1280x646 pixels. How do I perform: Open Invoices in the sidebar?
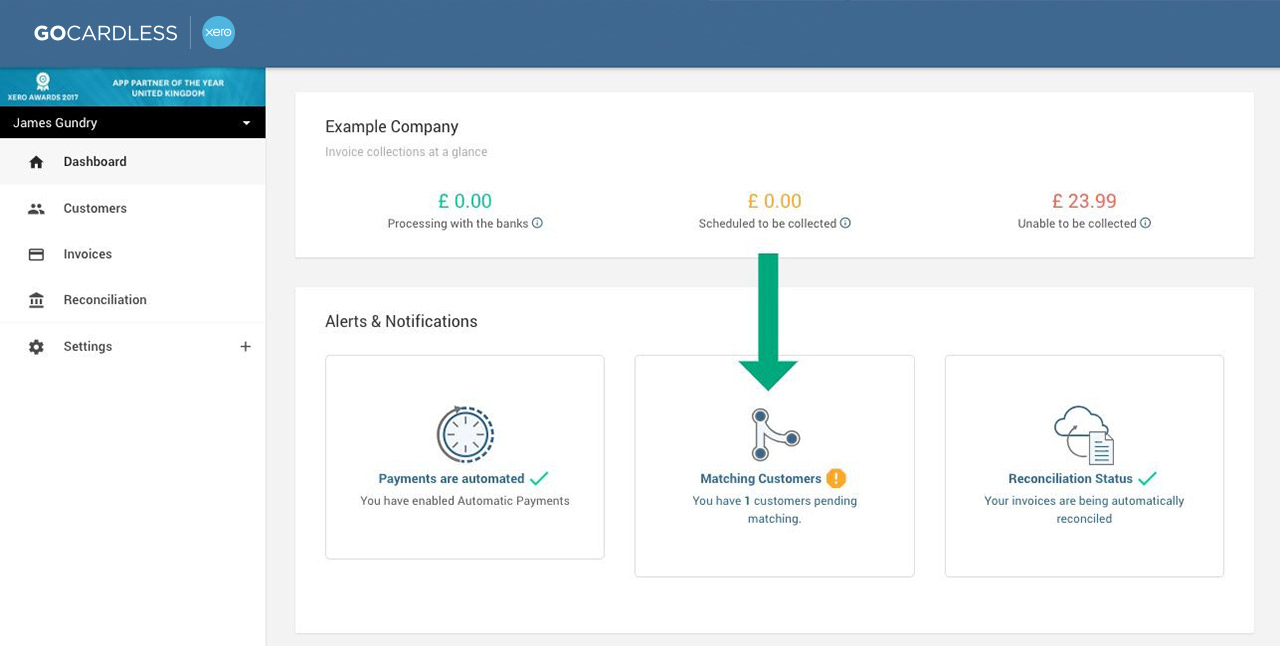(x=133, y=255)
